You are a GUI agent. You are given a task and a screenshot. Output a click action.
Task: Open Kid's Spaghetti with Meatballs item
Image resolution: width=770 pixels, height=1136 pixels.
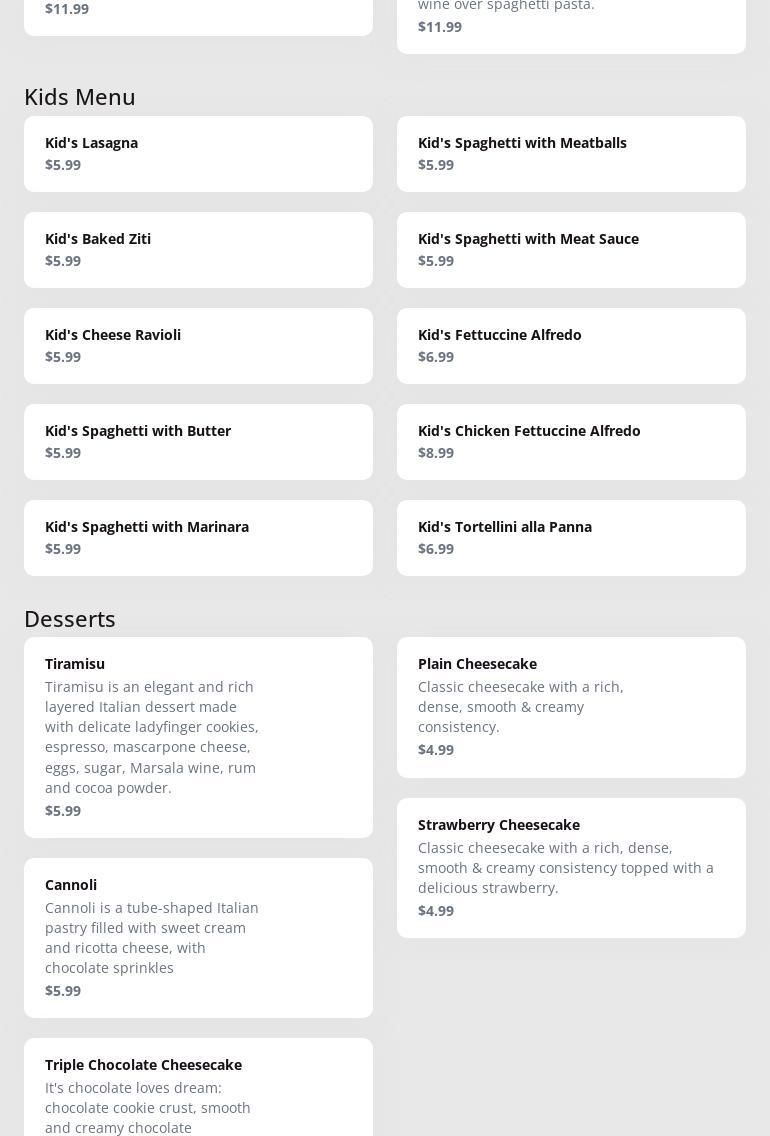[x=571, y=153]
